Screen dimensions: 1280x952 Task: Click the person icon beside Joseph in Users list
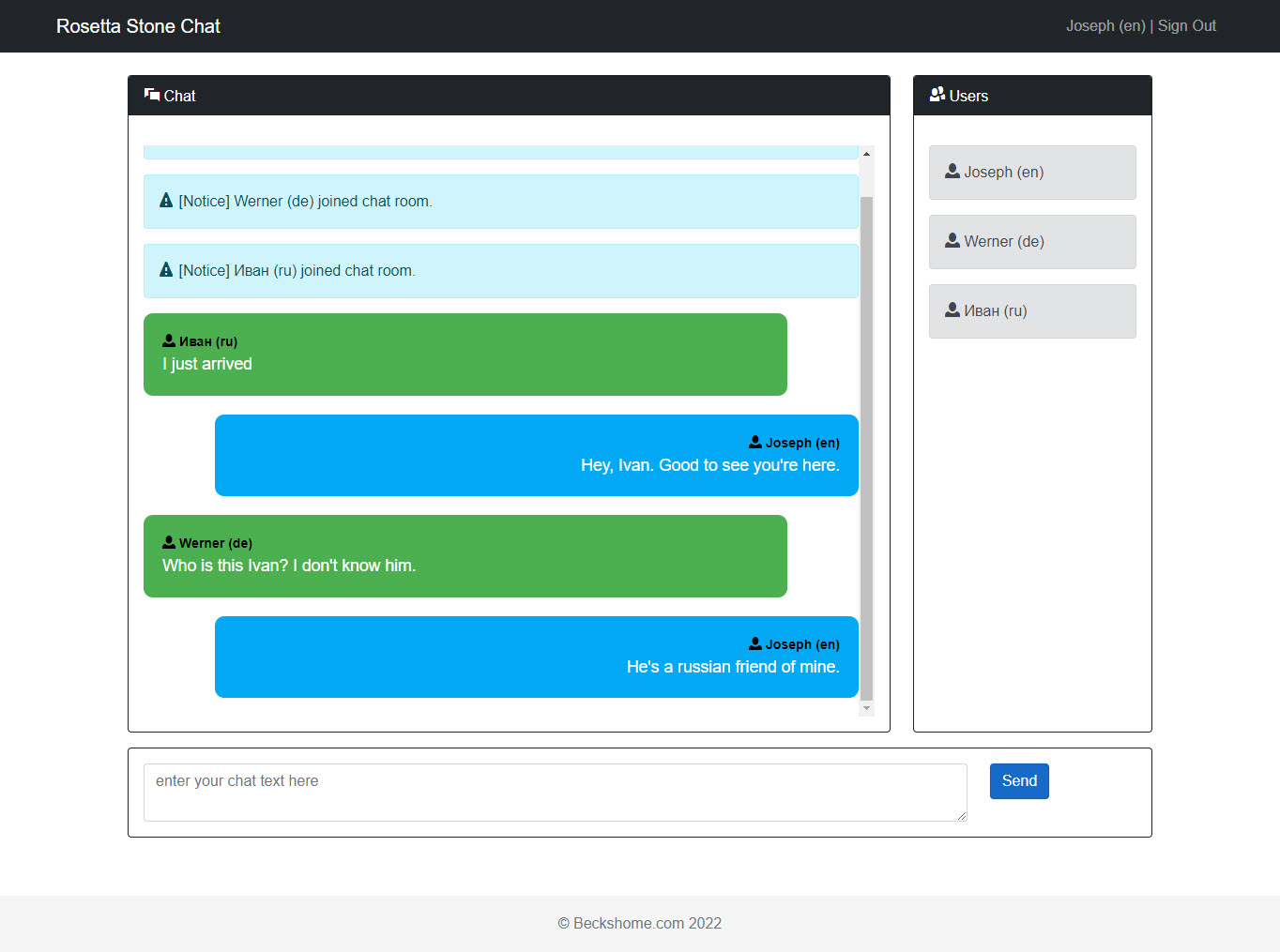point(952,171)
